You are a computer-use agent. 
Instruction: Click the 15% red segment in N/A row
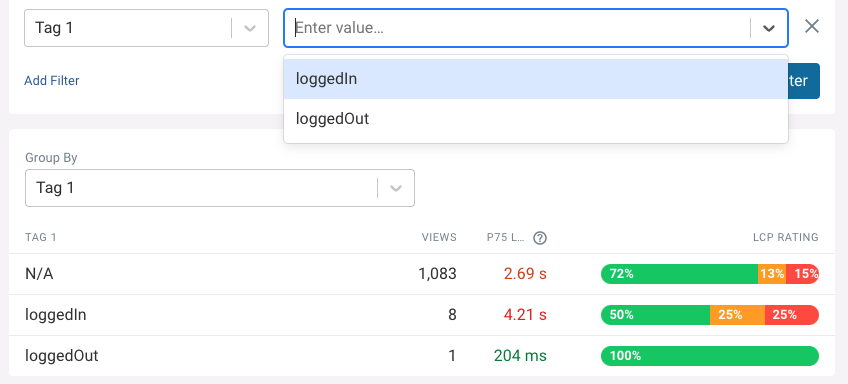click(803, 274)
